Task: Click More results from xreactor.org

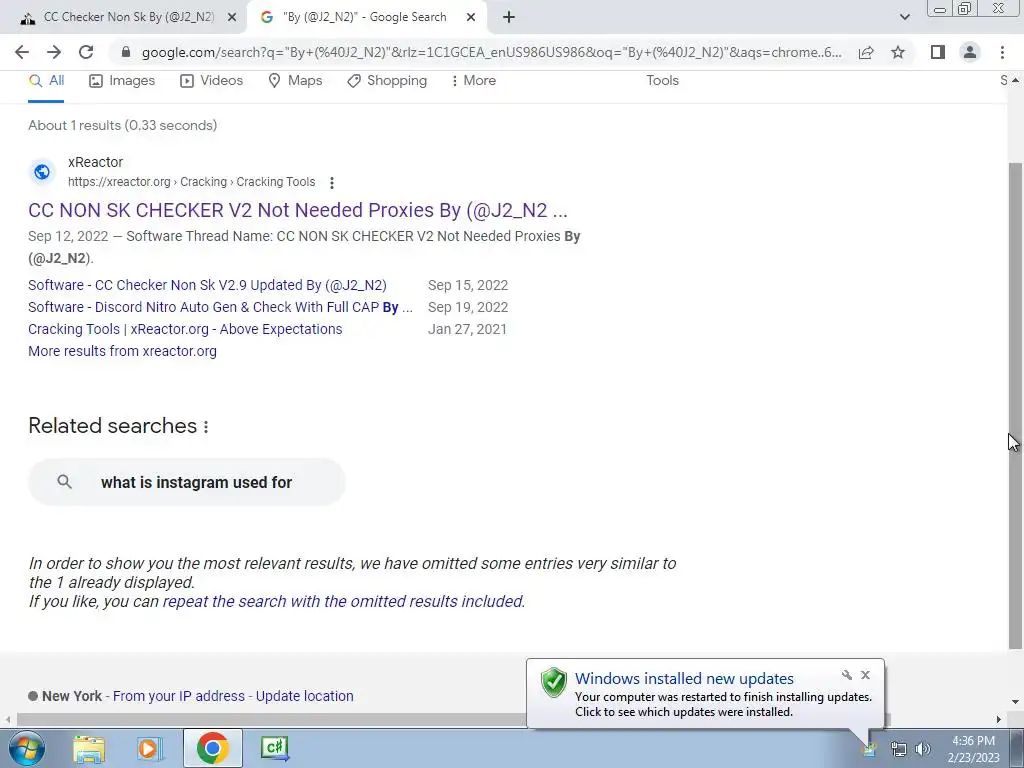Action: tap(122, 351)
